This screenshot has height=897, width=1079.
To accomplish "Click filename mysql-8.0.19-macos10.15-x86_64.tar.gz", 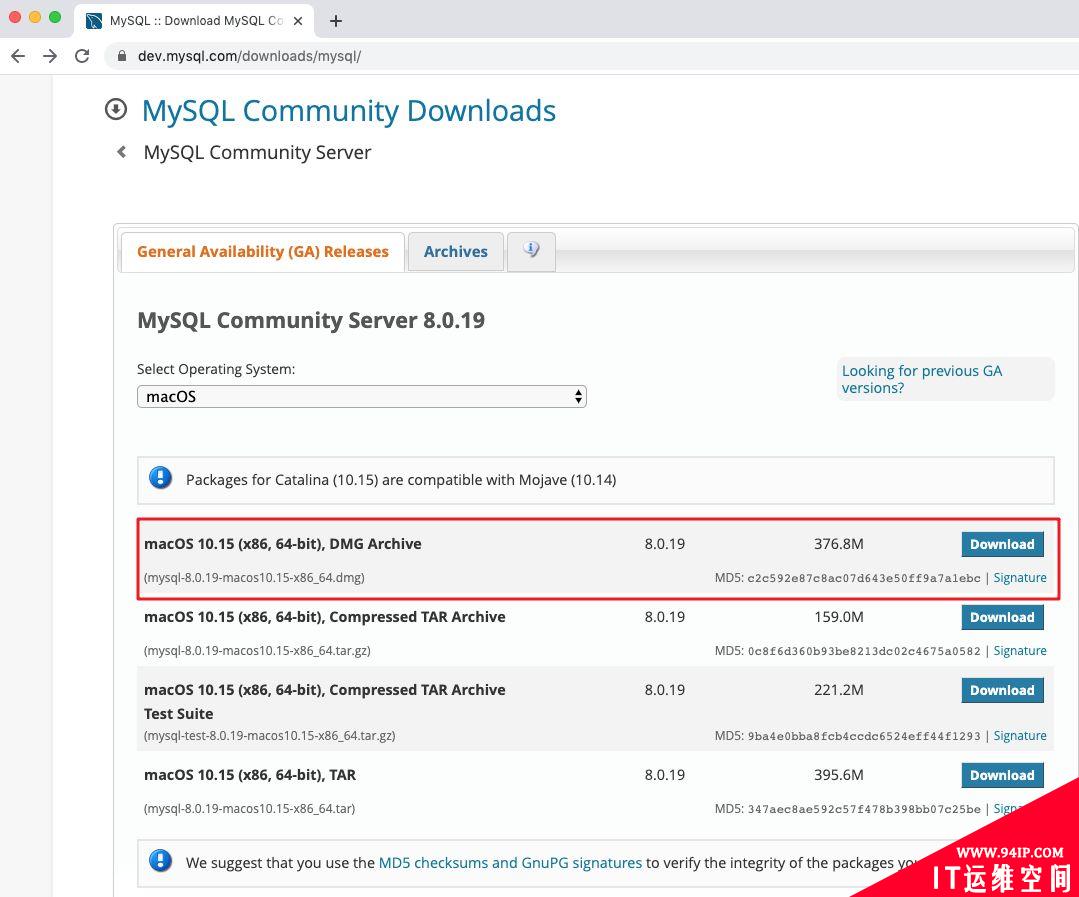I will tap(257, 651).
